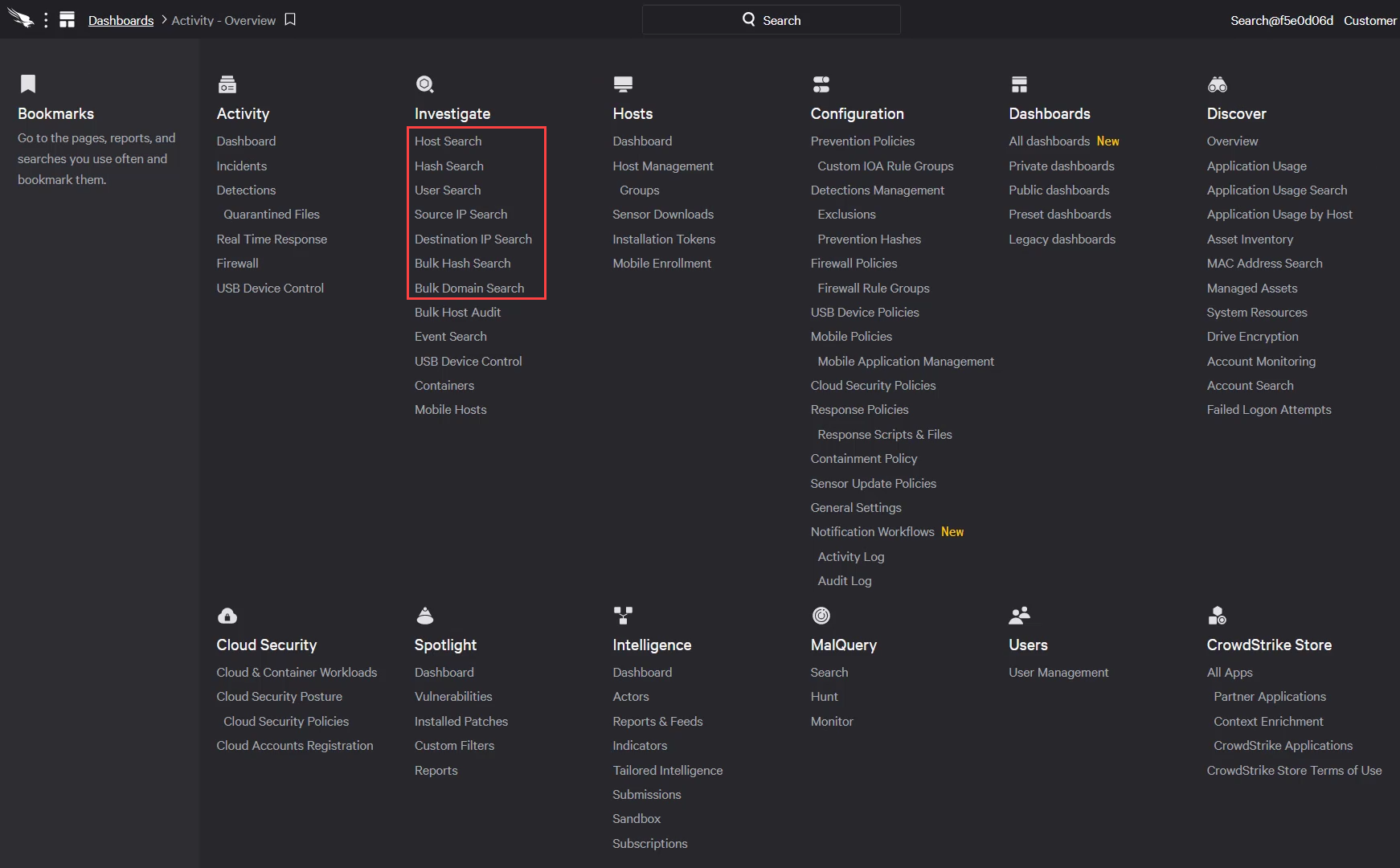Open Tailored Intelligence
Viewport: 1400px width, 868px height.
point(668,771)
